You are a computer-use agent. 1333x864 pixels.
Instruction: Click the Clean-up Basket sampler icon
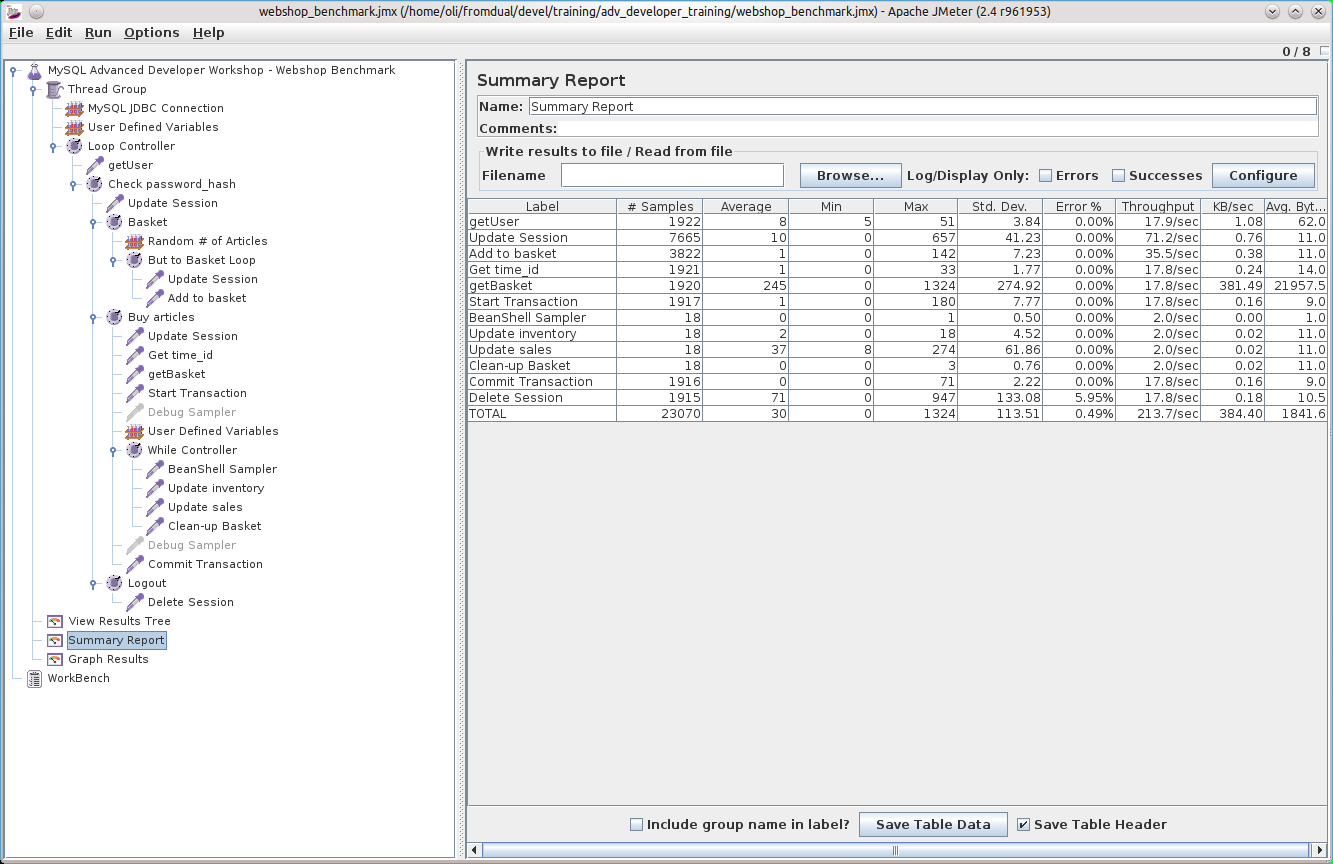[x=155, y=526]
